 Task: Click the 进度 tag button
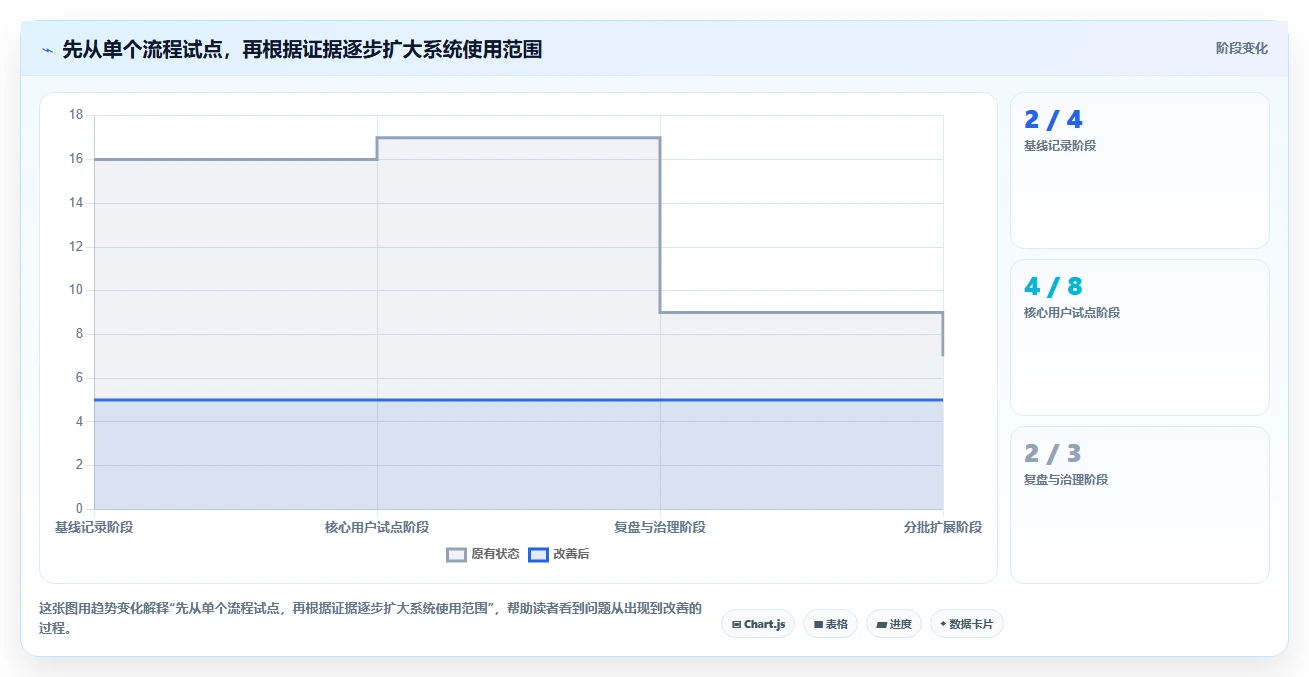[x=894, y=624]
